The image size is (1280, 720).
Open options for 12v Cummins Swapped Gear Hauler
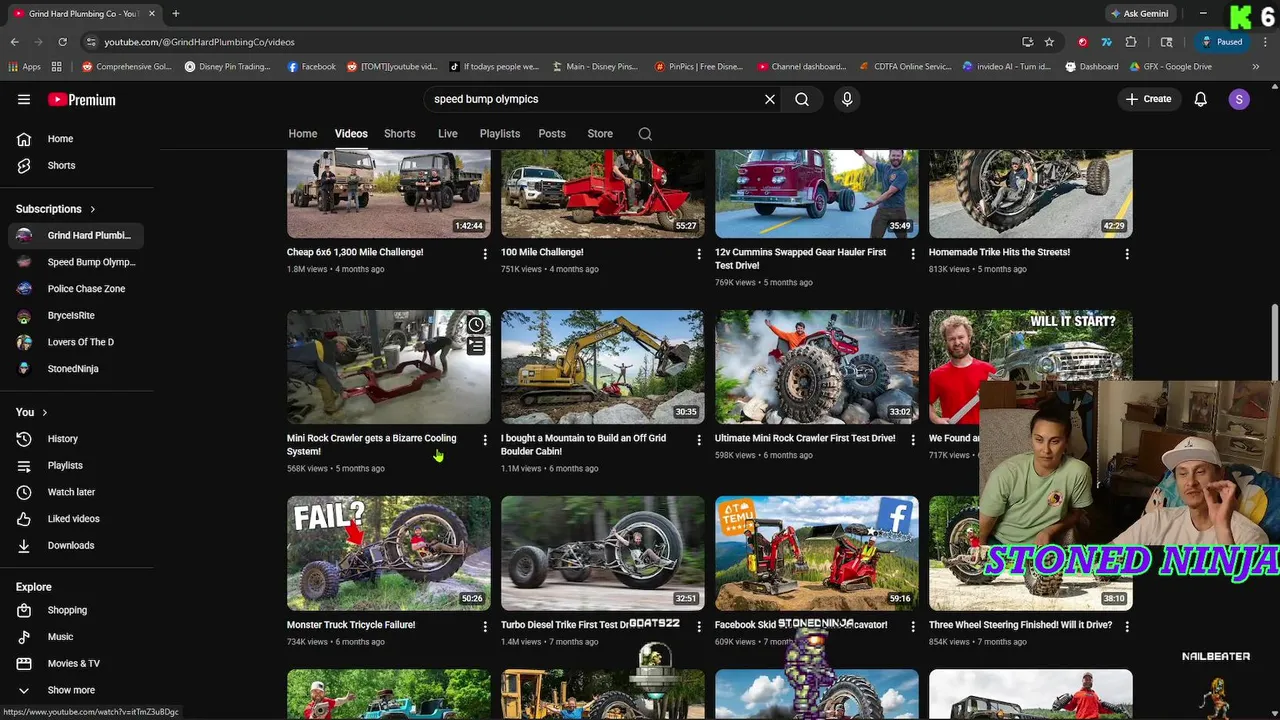click(913, 254)
